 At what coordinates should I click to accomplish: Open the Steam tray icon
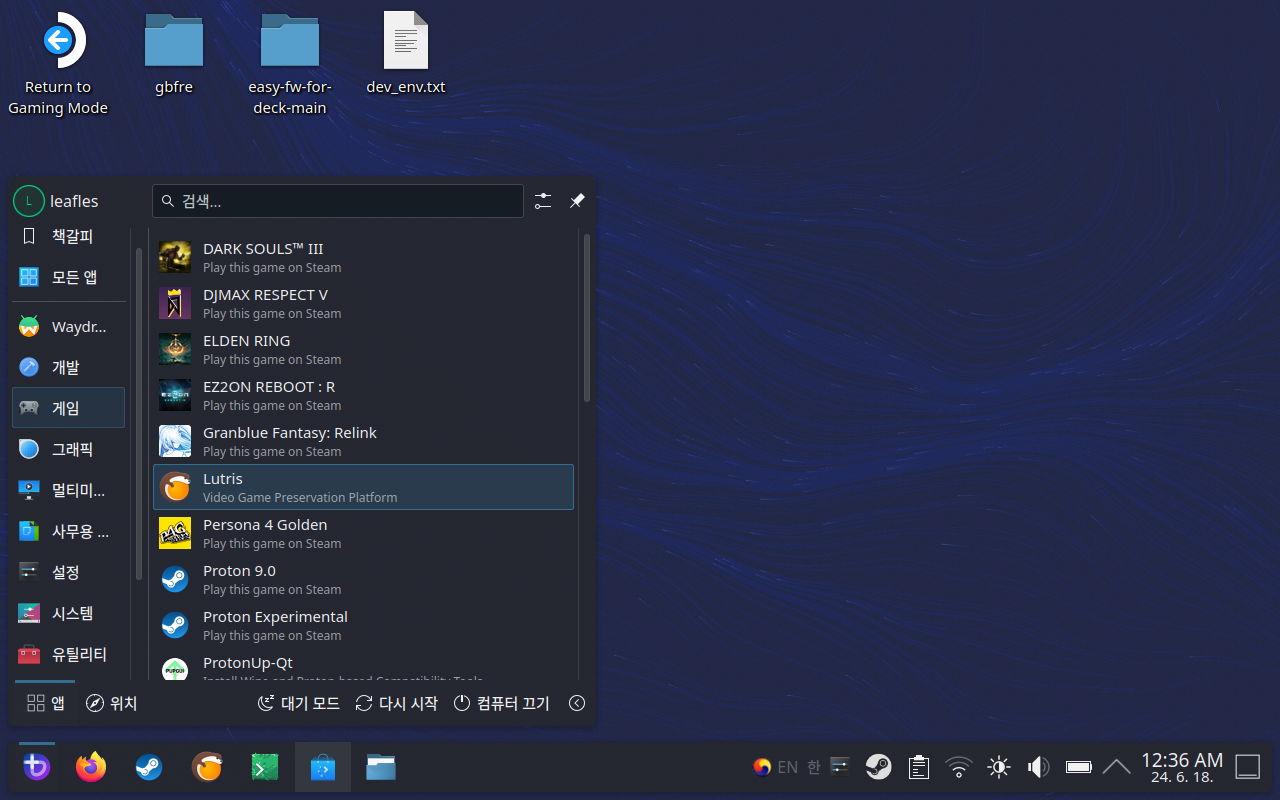pos(878,767)
